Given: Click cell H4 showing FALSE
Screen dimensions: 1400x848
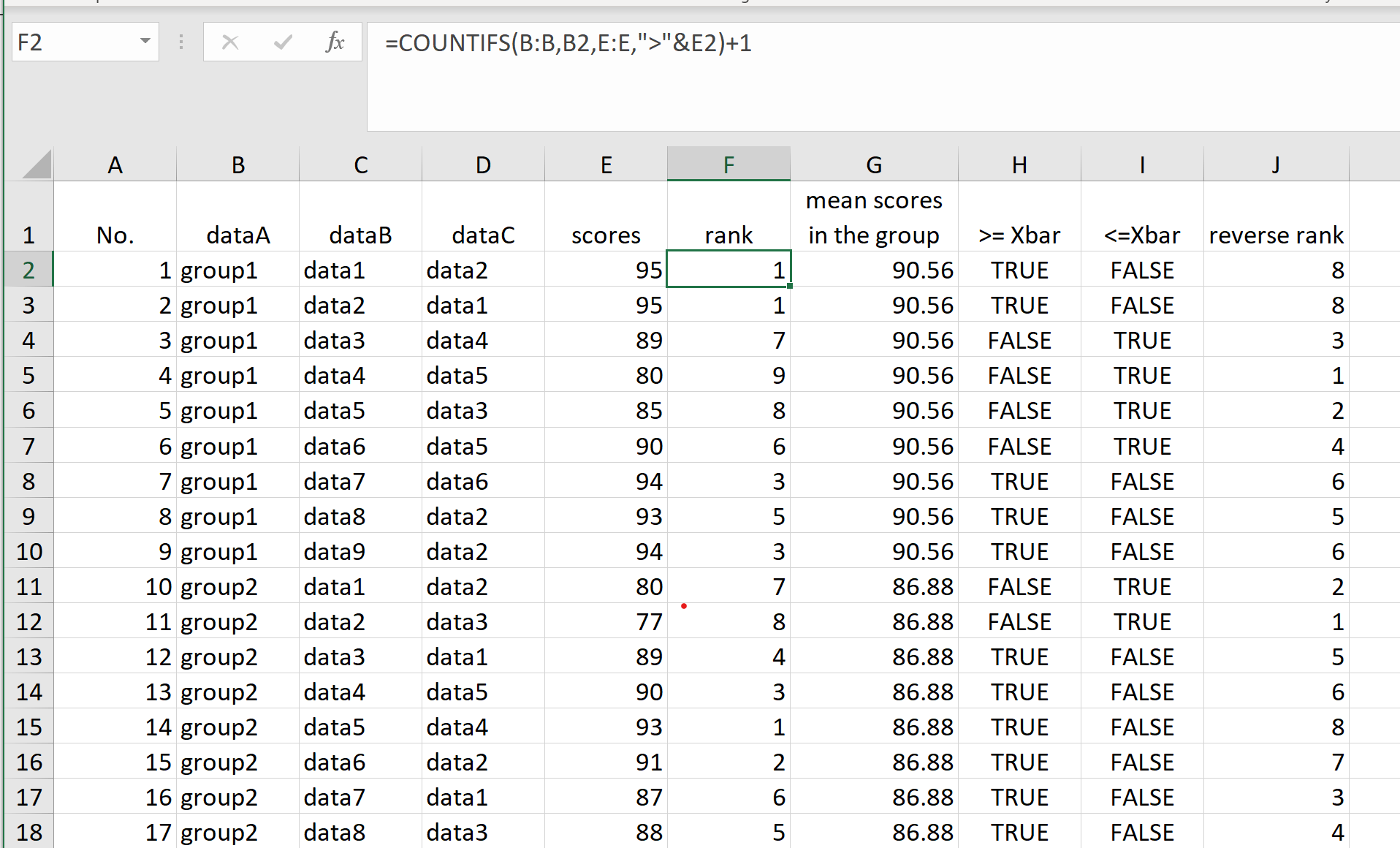Looking at the screenshot, I should tap(1019, 340).
